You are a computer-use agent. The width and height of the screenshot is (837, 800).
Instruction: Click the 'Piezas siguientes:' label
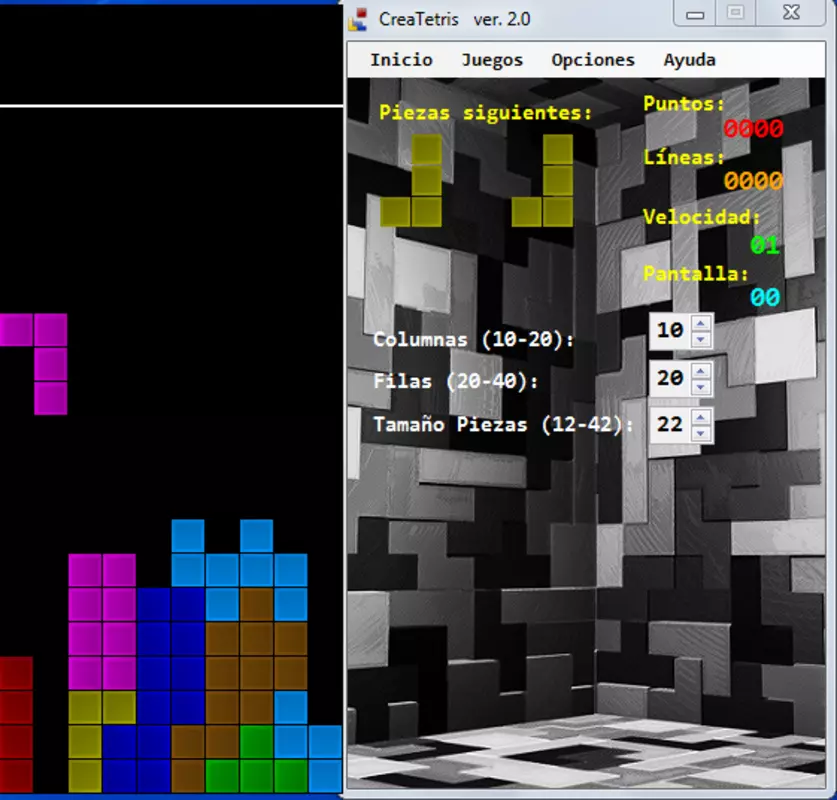click(485, 113)
